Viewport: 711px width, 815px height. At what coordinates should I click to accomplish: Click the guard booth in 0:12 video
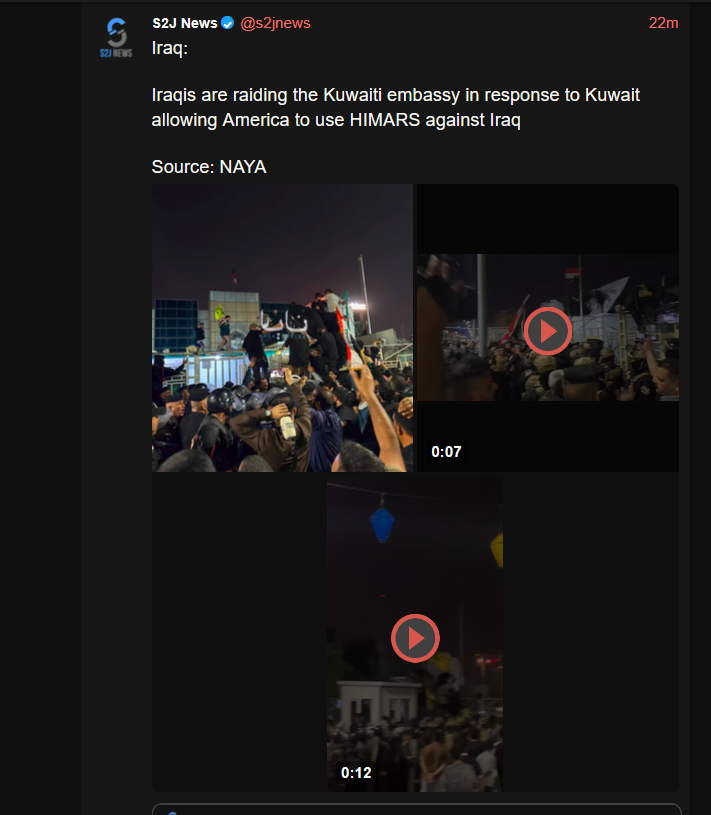[x=379, y=701]
